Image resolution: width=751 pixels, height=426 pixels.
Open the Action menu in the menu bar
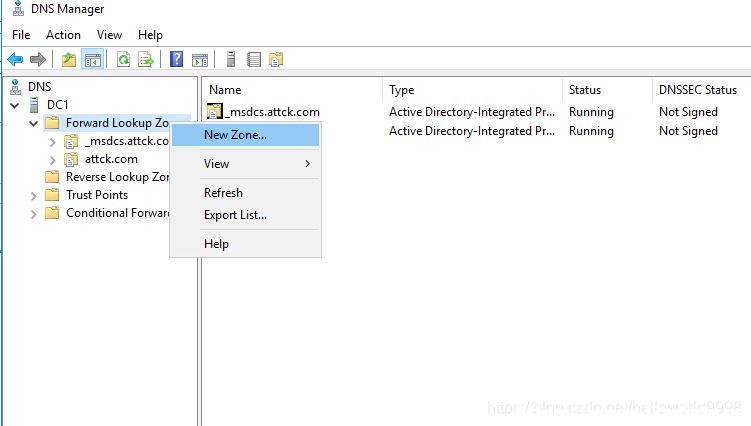pyautogui.click(x=63, y=35)
